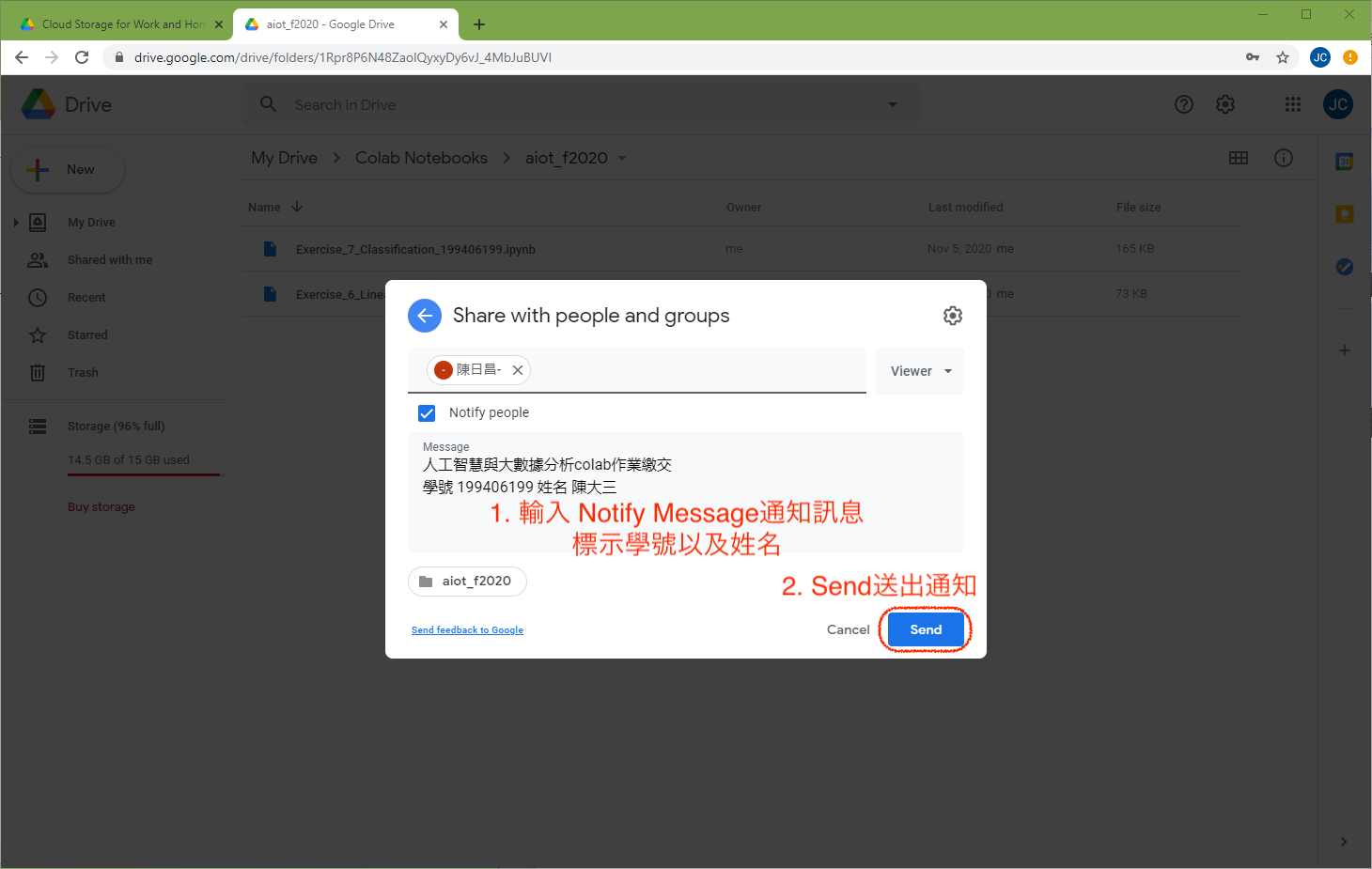The height and width of the screenshot is (869, 1372).
Task: Open the Drive help question icon
Action: tap(1184, 104)
